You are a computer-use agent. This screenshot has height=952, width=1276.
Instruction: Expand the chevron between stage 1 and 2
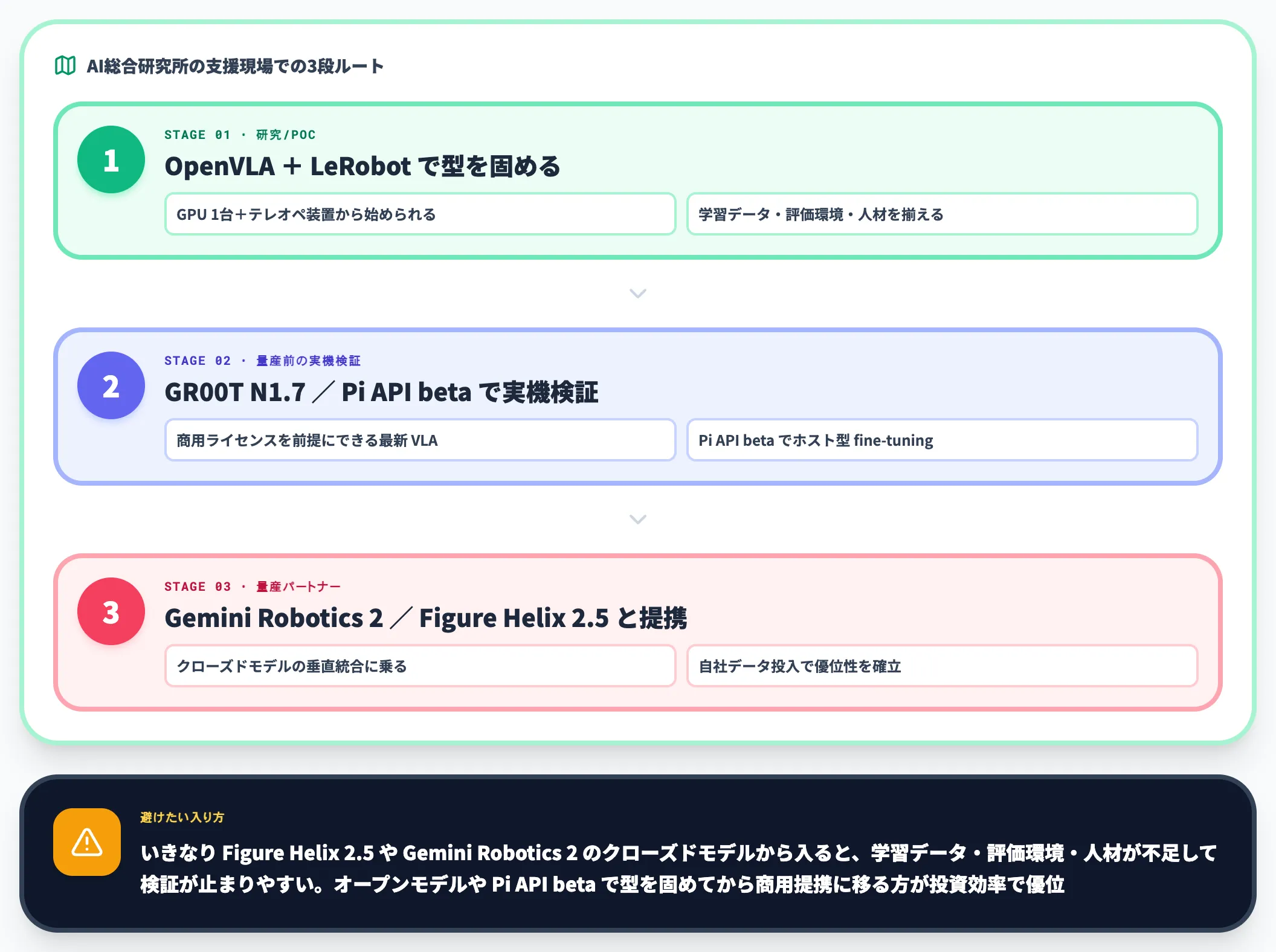point(638,294)
